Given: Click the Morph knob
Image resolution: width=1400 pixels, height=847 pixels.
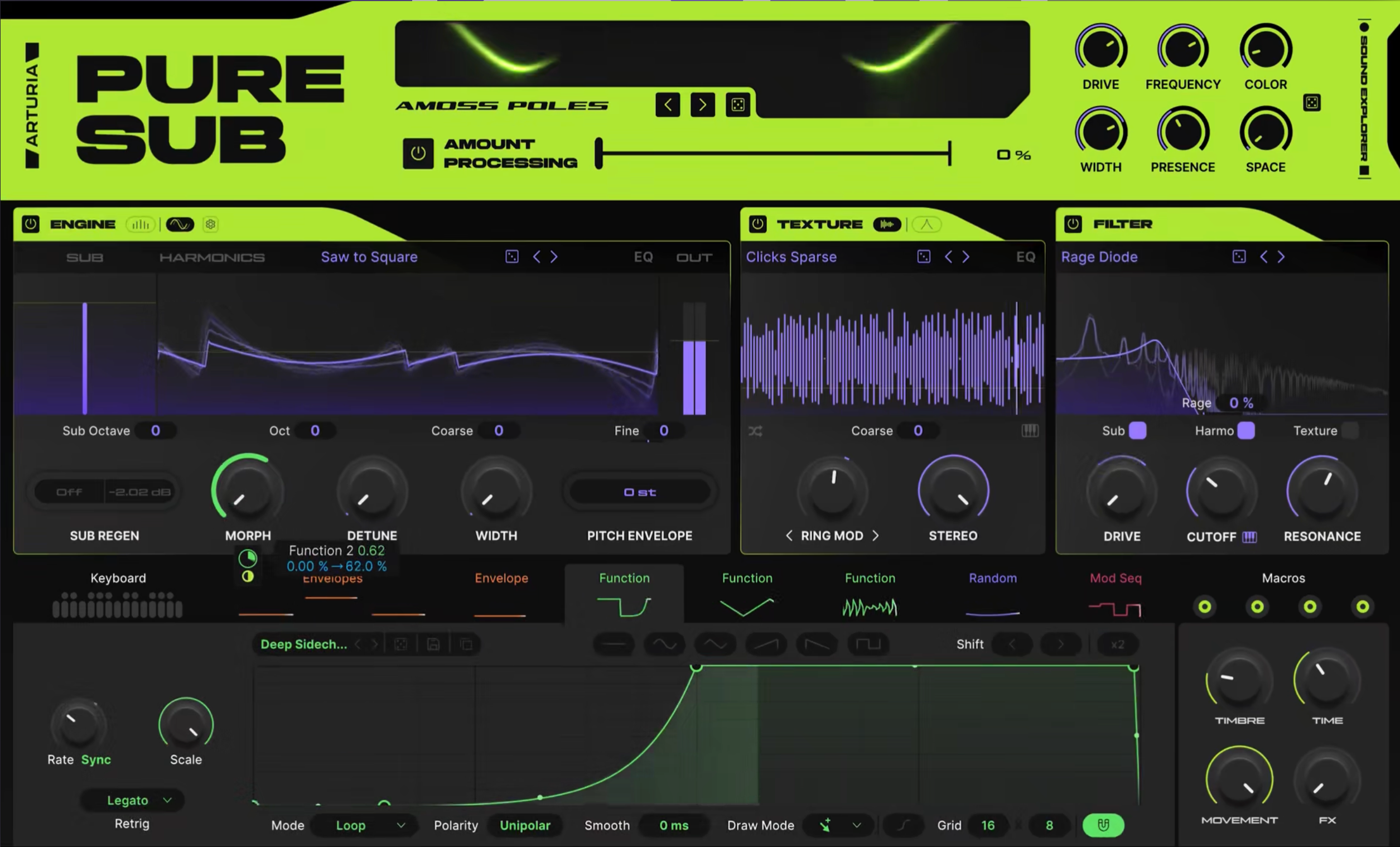Looking at the screenshot, I should [248, 489].
